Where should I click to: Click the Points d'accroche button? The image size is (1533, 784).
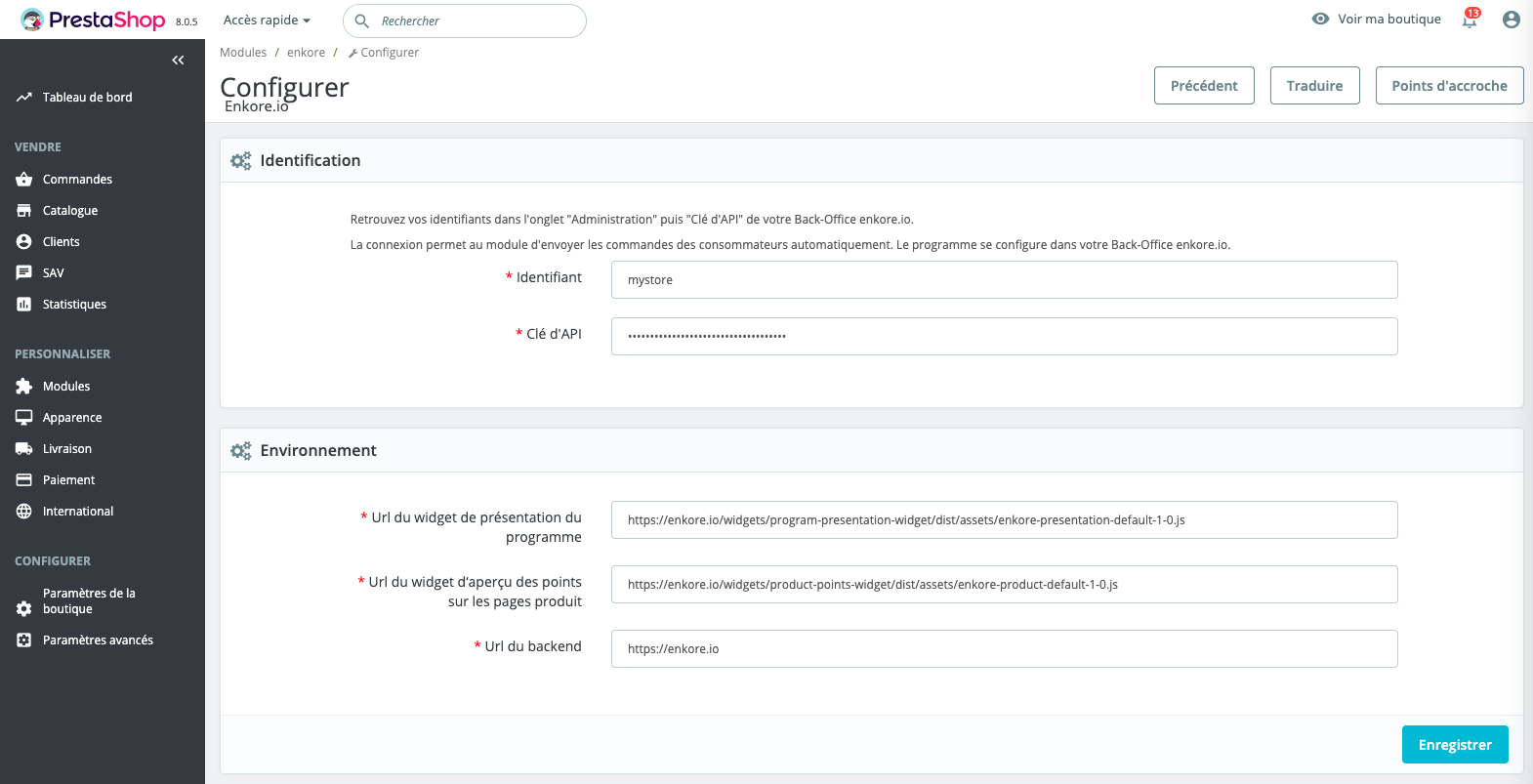click(1449, 86)
